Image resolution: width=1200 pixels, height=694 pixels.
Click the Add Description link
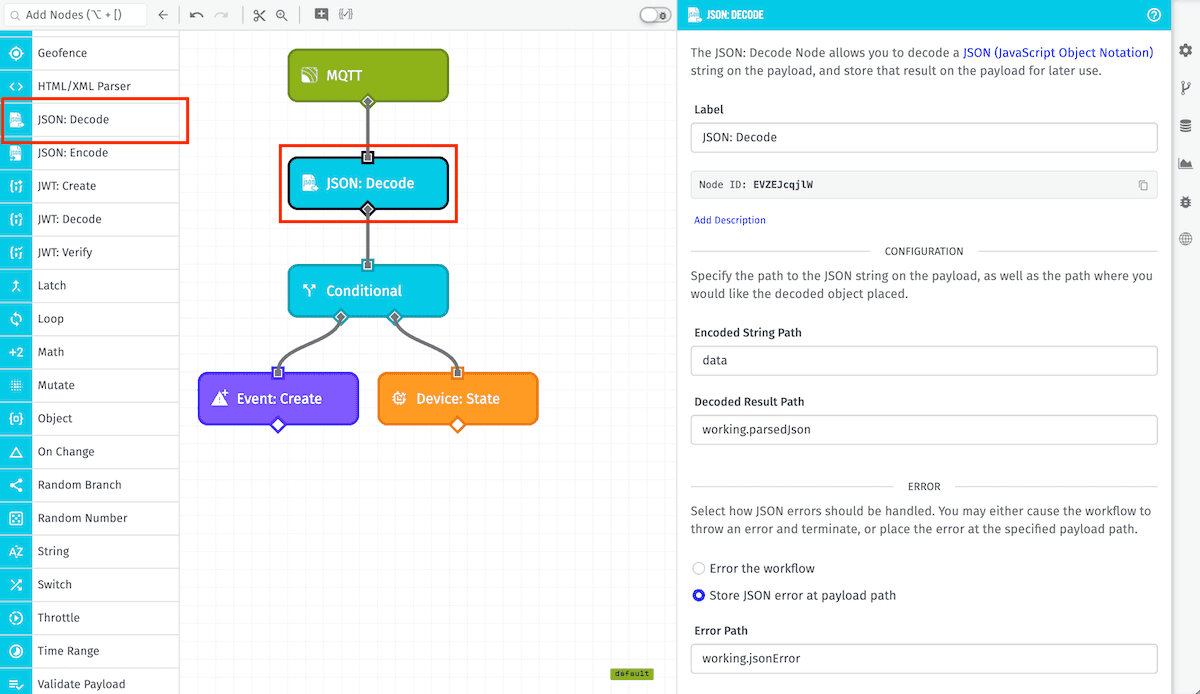[730, 220]
